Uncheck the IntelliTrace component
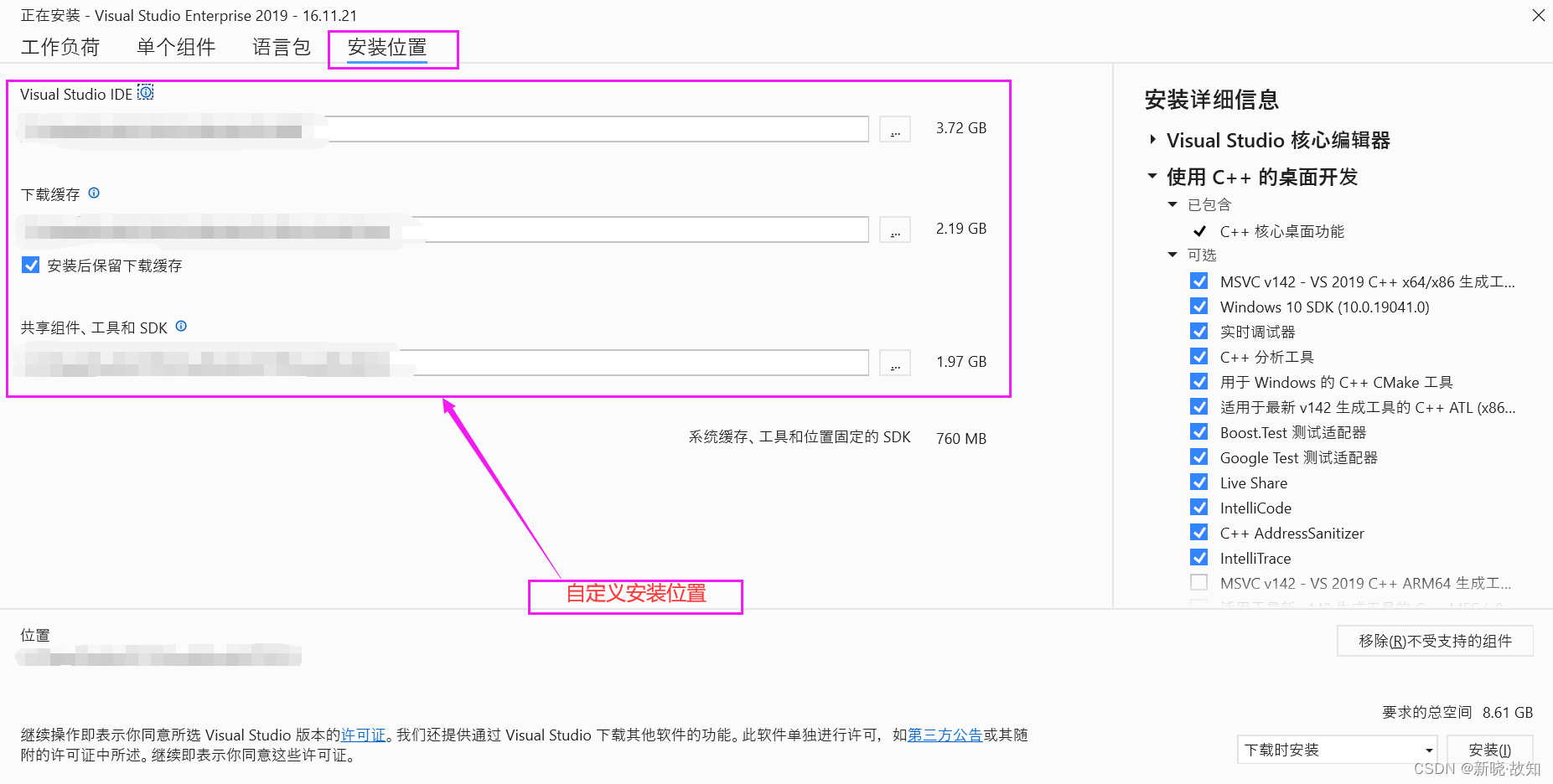The height and width of the screenshot is (784, 1553). click(1199, 557)
